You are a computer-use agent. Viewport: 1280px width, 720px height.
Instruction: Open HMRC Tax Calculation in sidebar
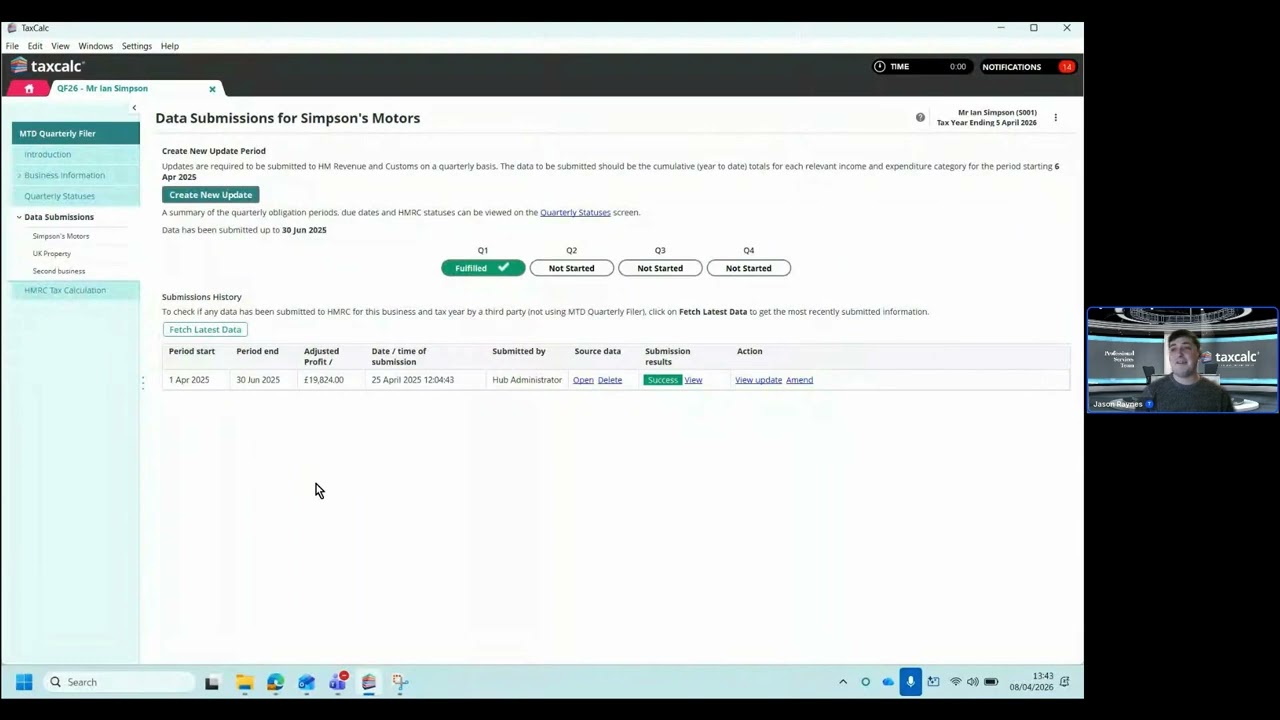pyautogui.click(x=65, y=290)
